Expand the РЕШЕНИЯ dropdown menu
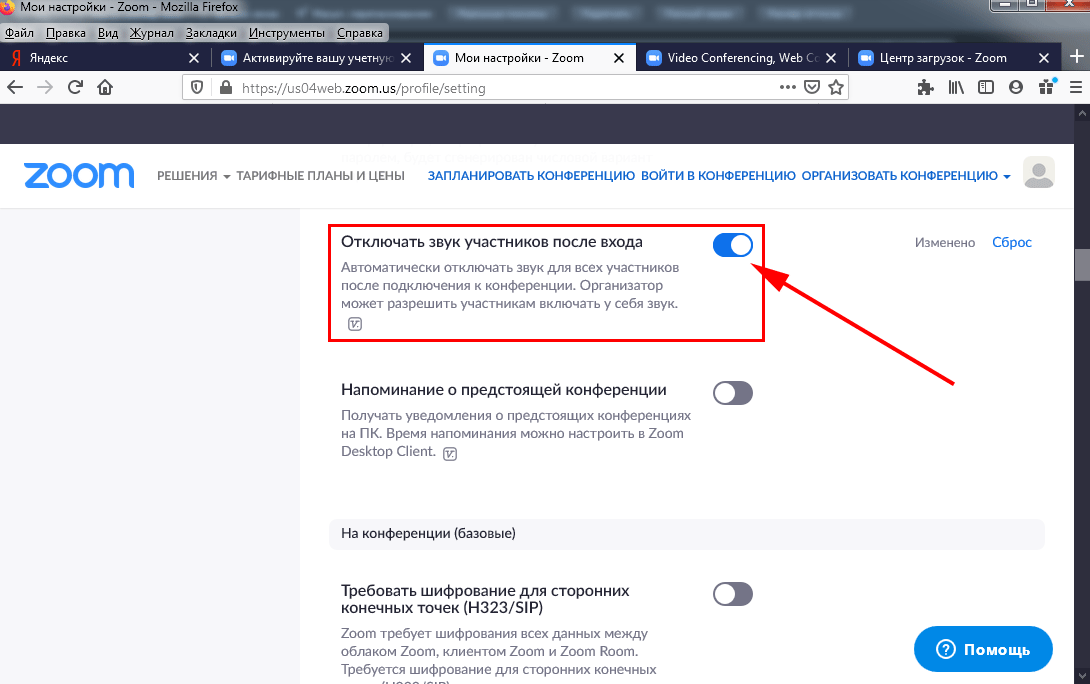Viewport: 1090px width, 684px height. [189, 174]
